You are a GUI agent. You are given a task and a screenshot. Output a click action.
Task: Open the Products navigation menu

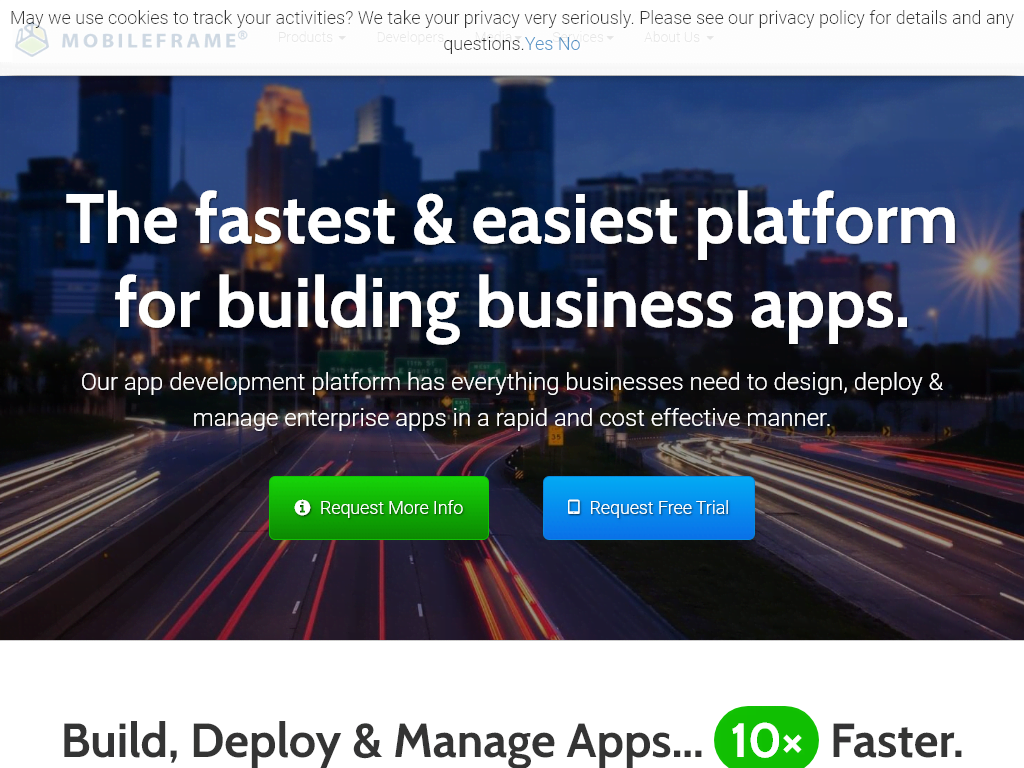306,37
